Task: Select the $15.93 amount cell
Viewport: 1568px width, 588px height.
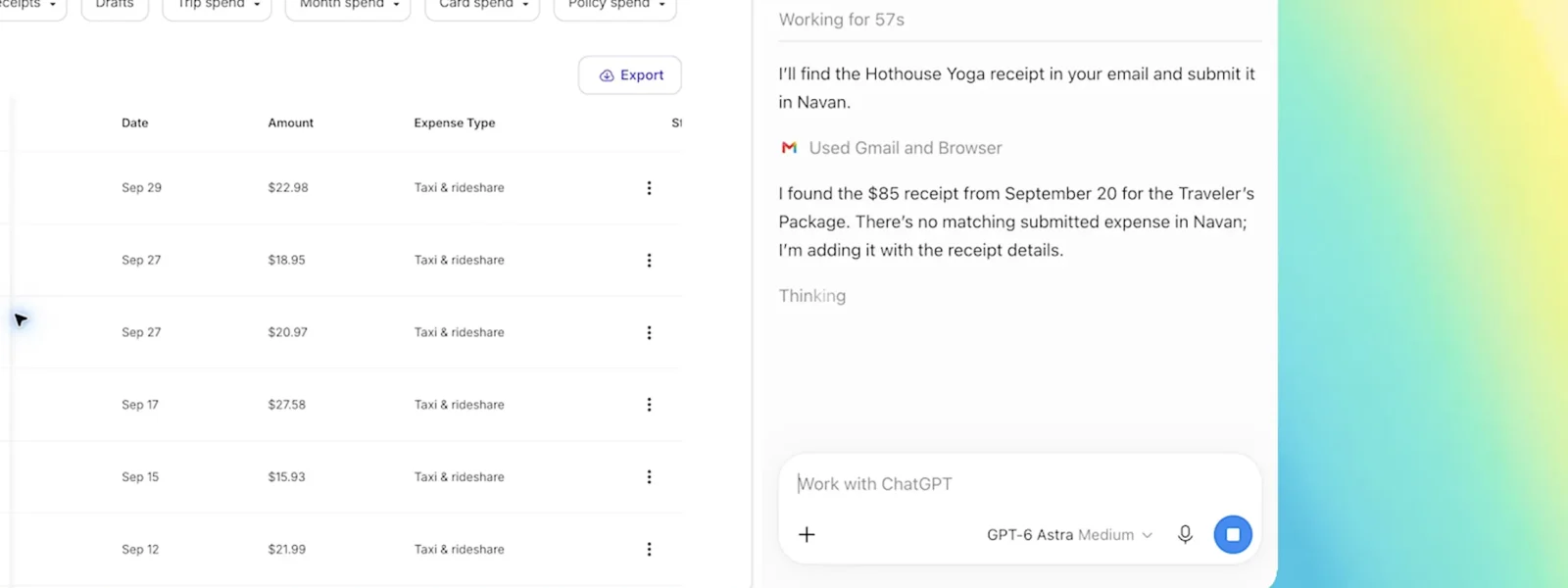Action: tap(287, 477)
